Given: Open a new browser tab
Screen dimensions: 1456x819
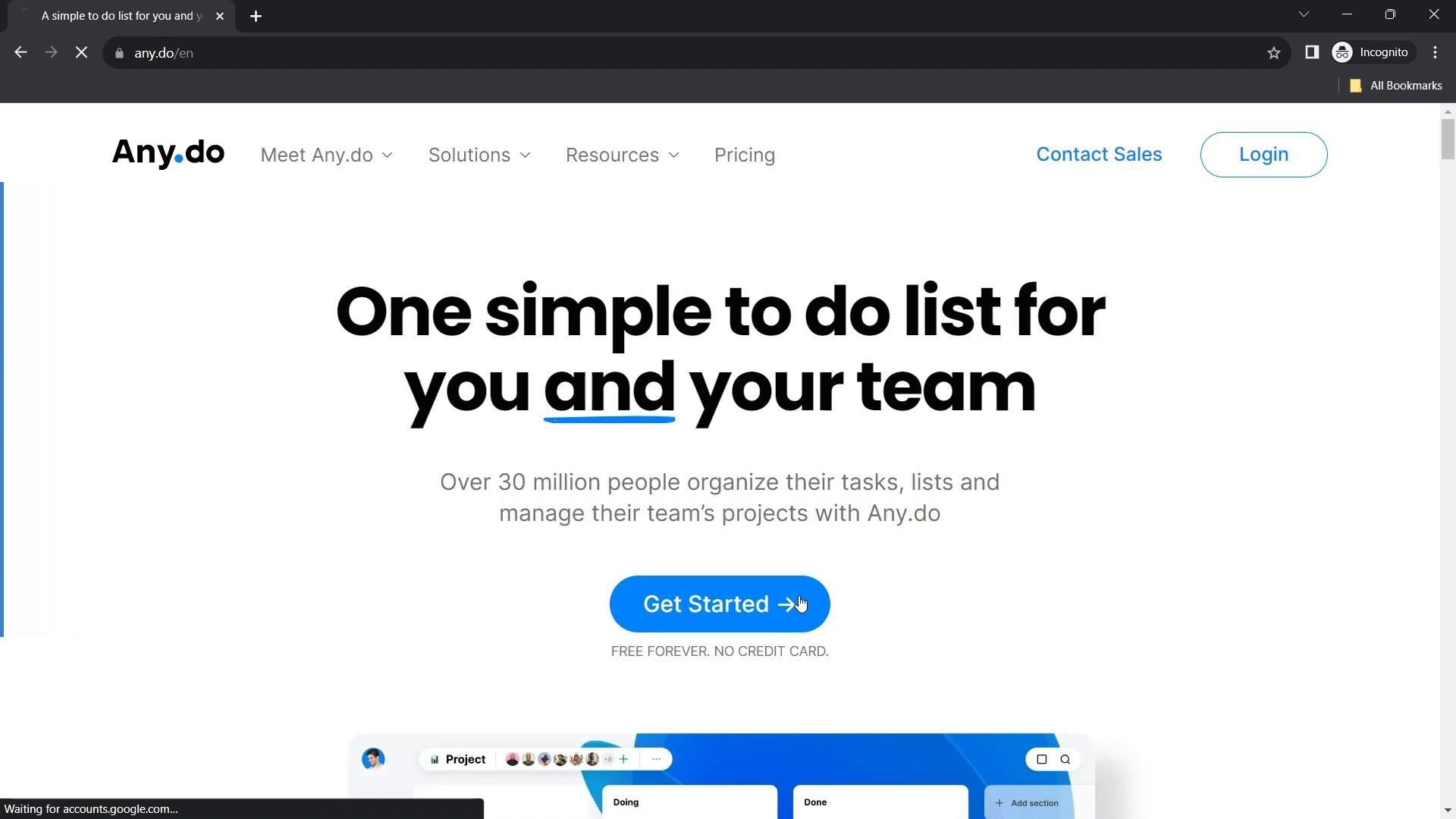Looking at the screenshot, I should [x=256, y=16].
